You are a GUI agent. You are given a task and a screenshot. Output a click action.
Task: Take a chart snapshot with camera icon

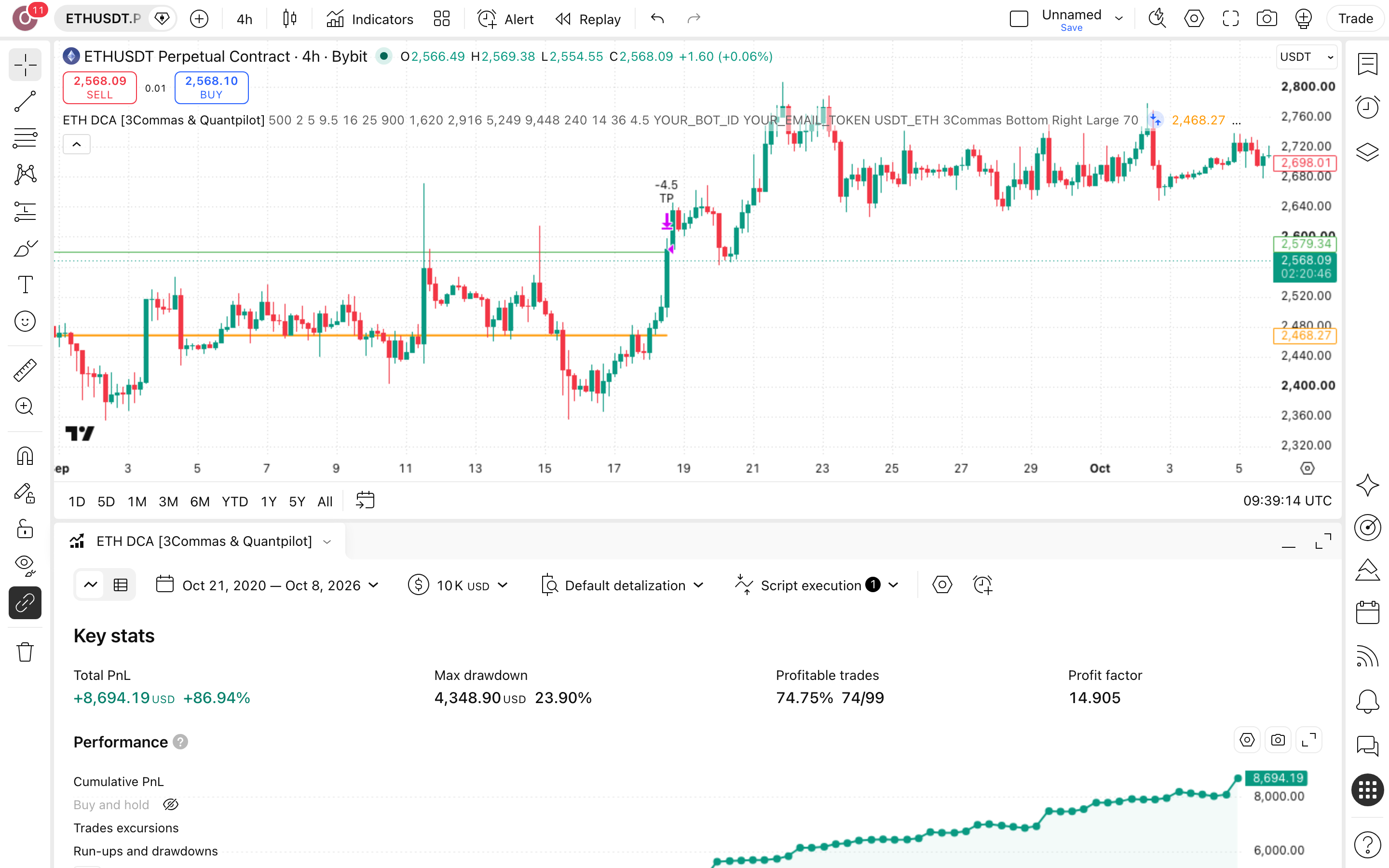click(1267, 19)
